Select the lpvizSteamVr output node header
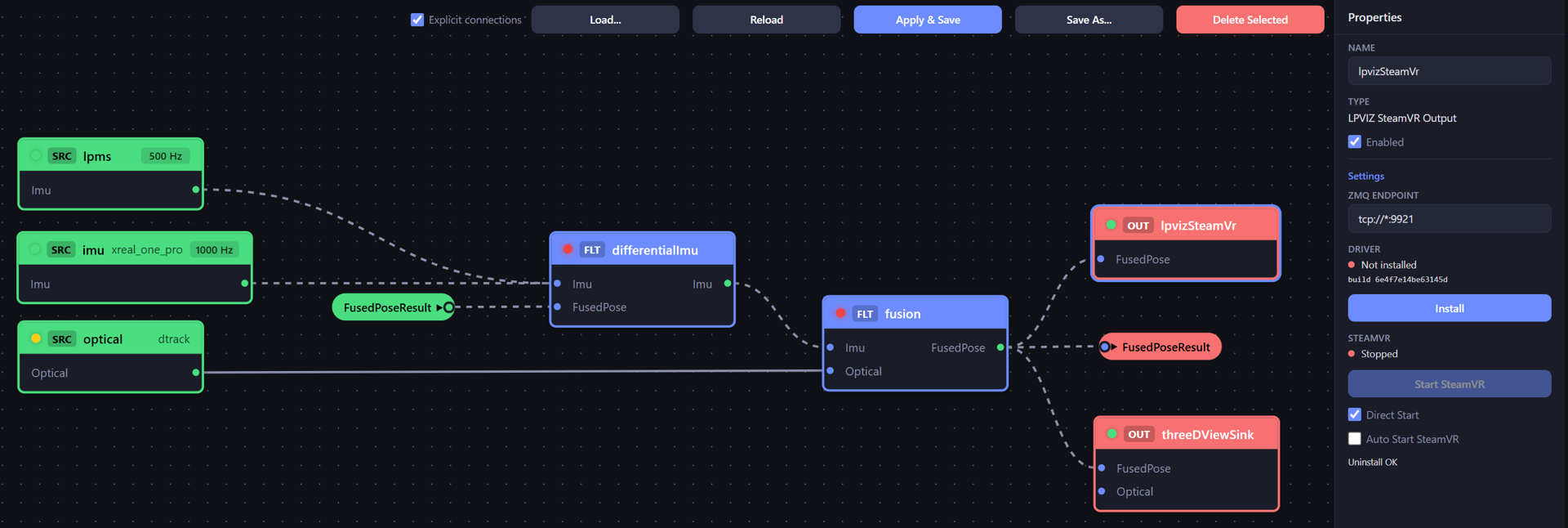The height and width of the screenshot is (528, 1568). click(x=1186, y=225)
